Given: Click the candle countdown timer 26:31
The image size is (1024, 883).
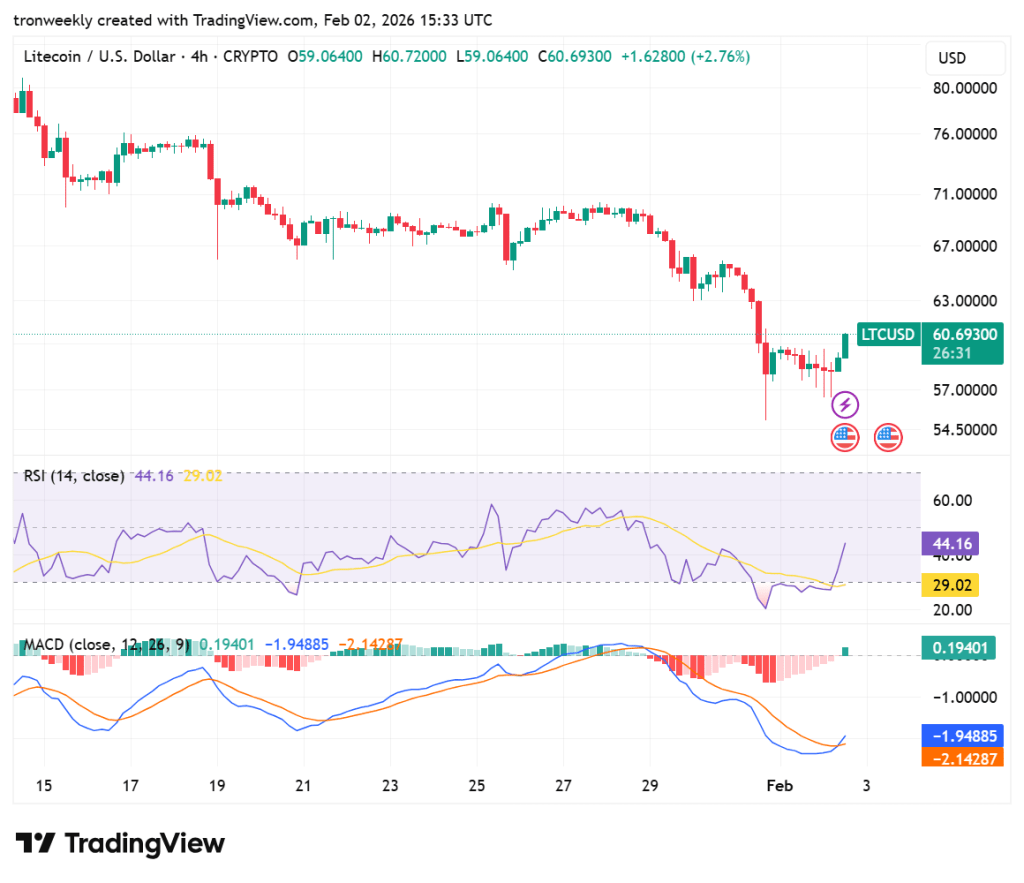Looking at the screenshot, I should pos(952,353).
